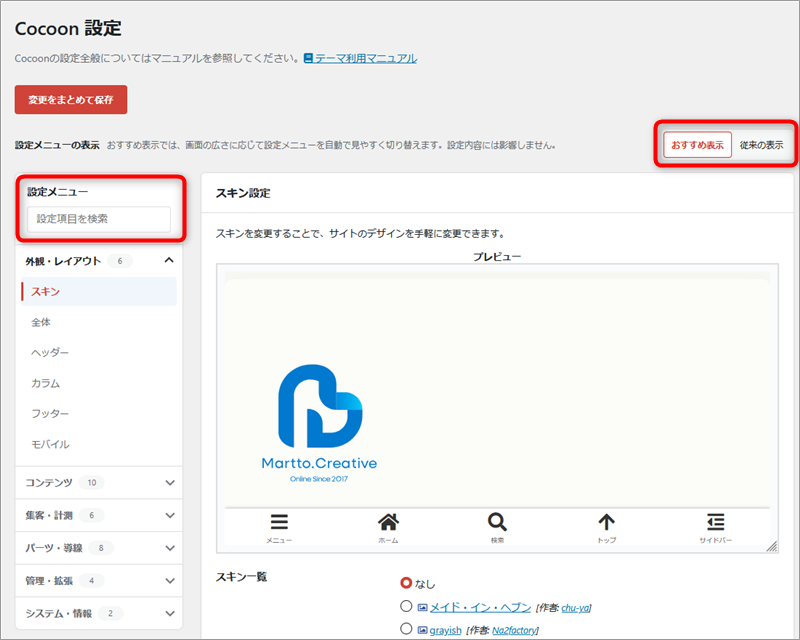Click the 設定項目を検索 search field
The width and height of the screenshot is (800, 640).
point(99,219)
